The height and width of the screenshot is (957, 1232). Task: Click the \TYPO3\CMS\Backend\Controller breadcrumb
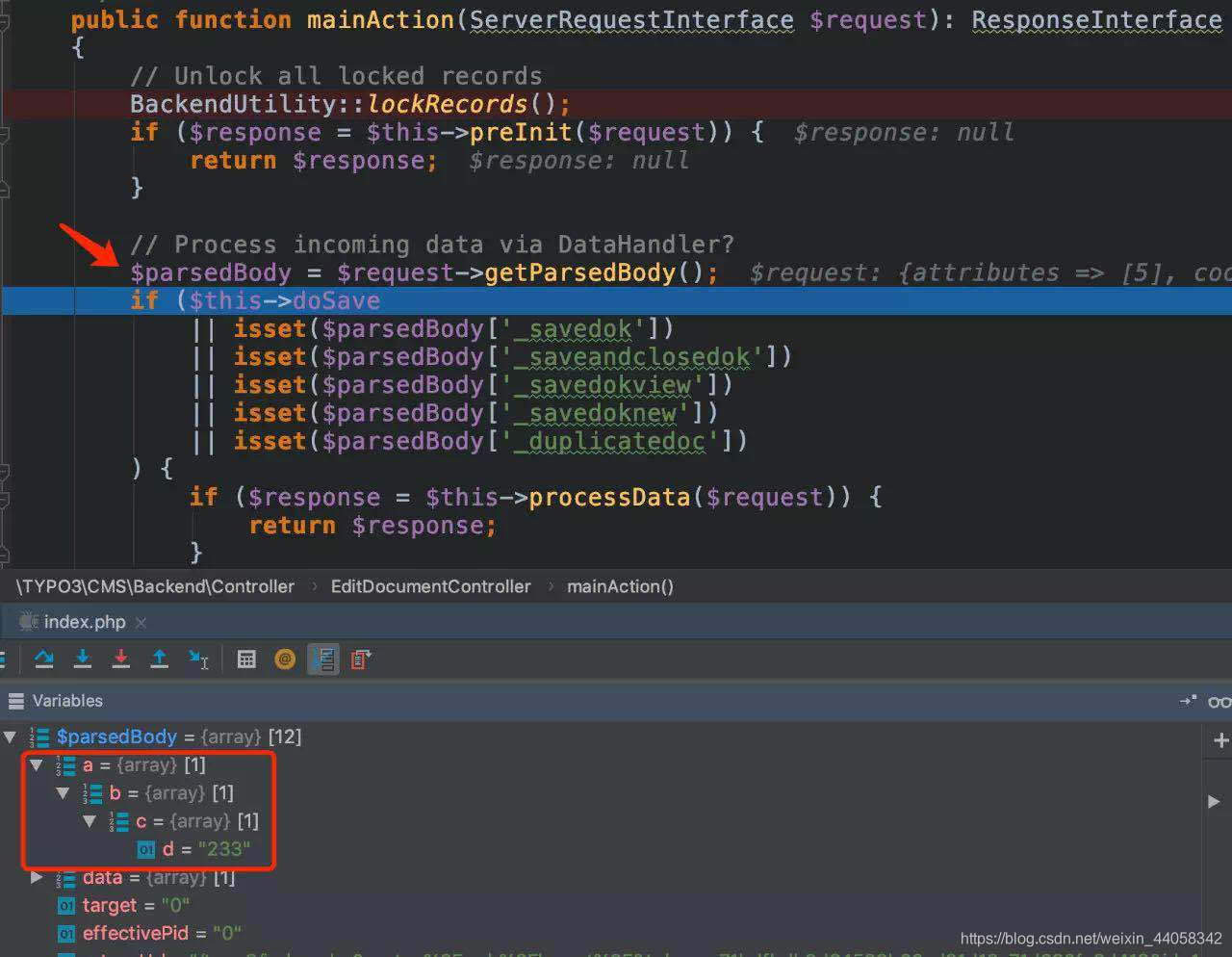coord(156,586)
